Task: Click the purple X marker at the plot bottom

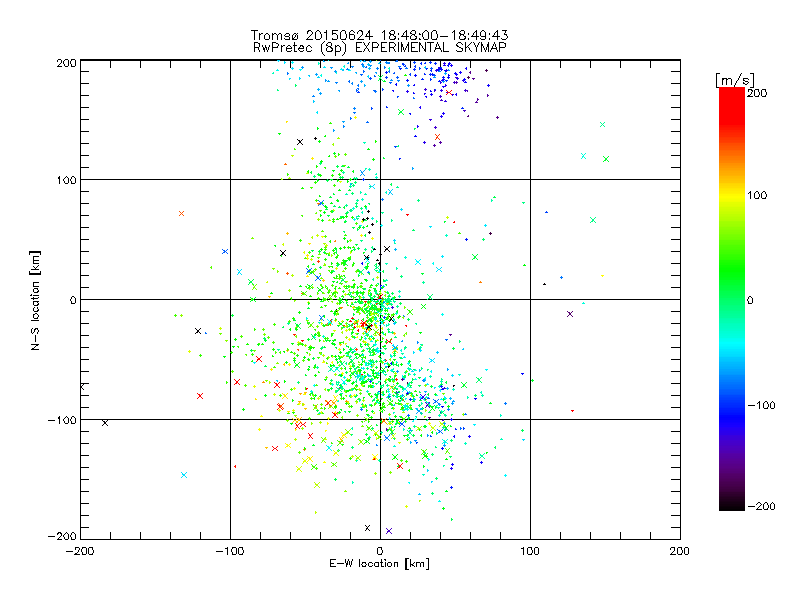Action: click(x=389, y=531)
